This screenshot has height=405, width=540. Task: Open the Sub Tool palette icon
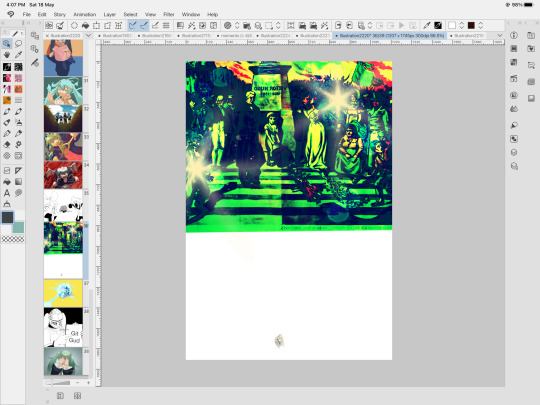[x=34, y=49]
